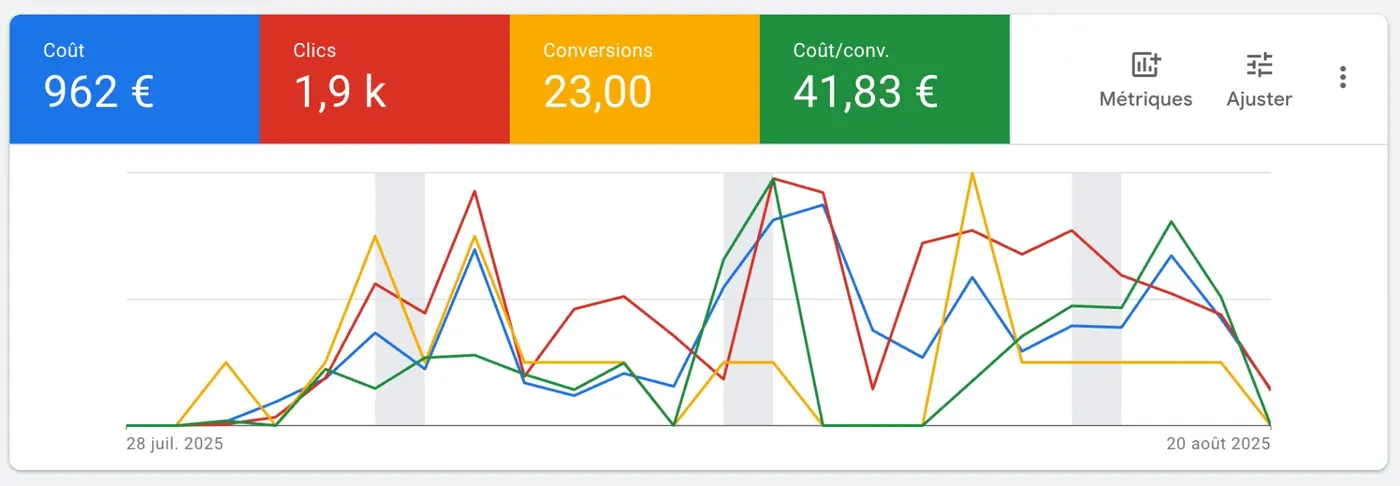Image resolution: width=1400 pixels, height=486 pixels.
Task: Select the red Clics metric card
Action: [x=385, y=79]
